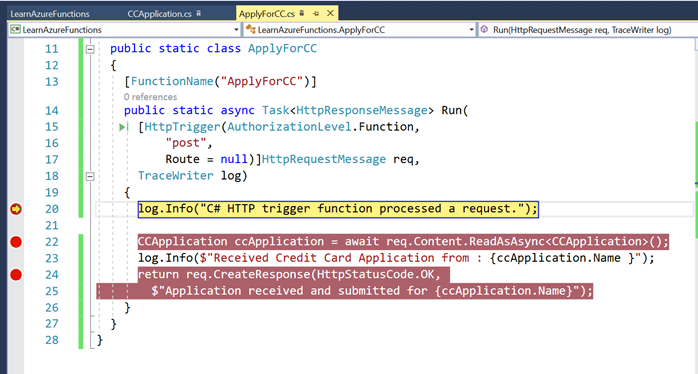Click line number 13
Image resolution: width=698 pixels, height=374 pixels.
(x=52, y=81)
